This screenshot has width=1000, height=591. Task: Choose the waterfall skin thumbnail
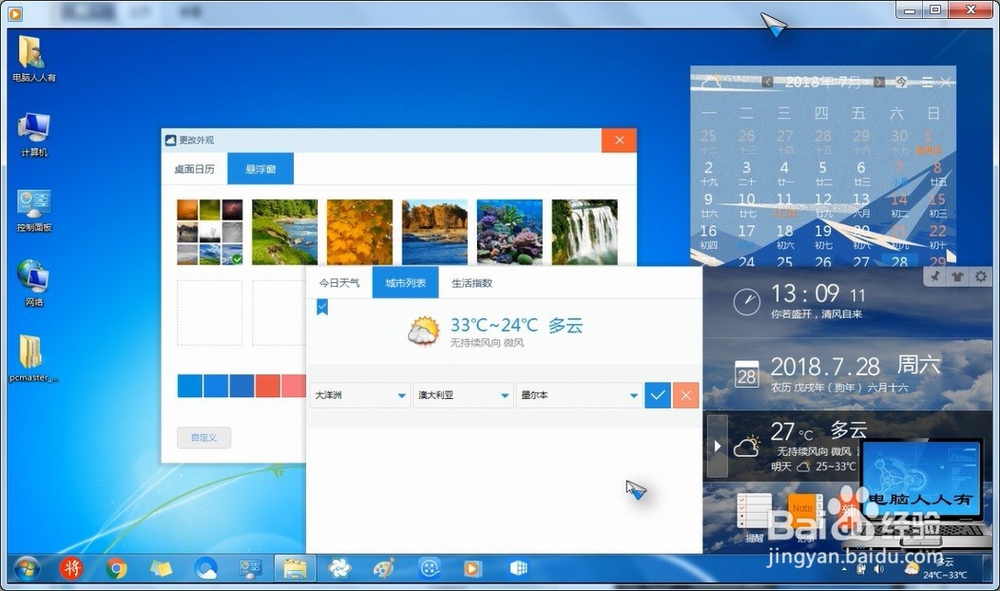point(584,232)
